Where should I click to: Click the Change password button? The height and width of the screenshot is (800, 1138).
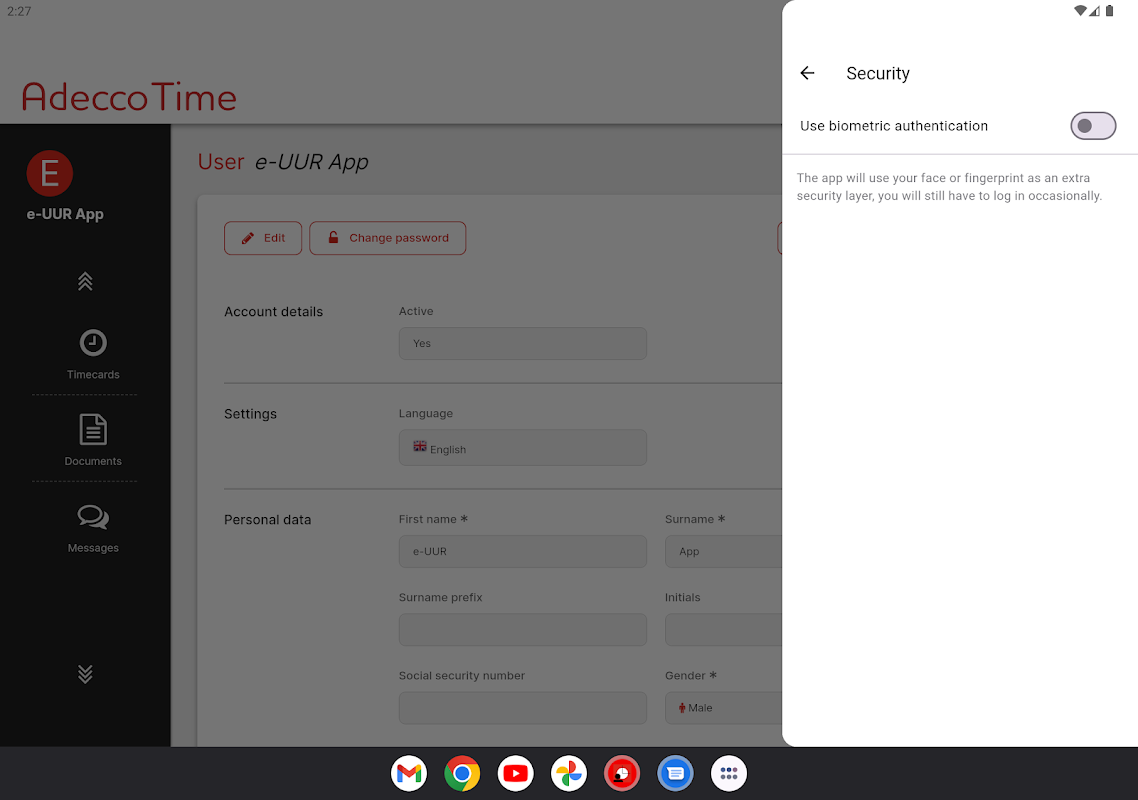point(388,238)
